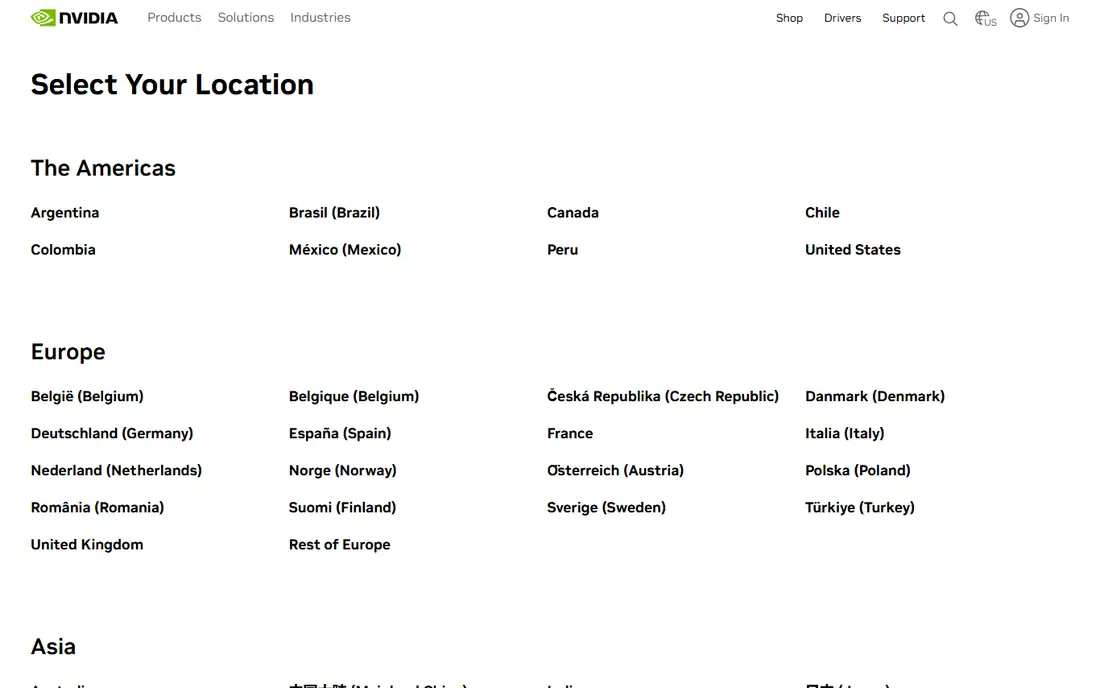Open the Drivers link
The image size is (1100, 688).
click(x=842, y=18)
